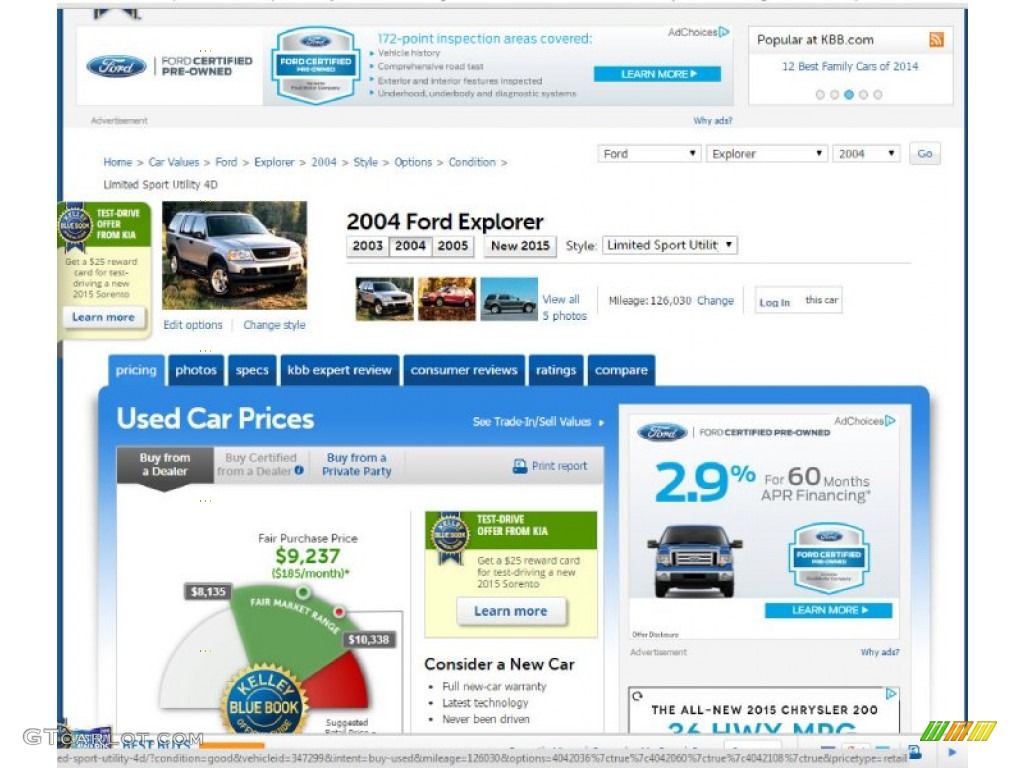Click the $9,237 Fair Purchase Price value
The image size is (1024, 768).
(x=308, y=556)
